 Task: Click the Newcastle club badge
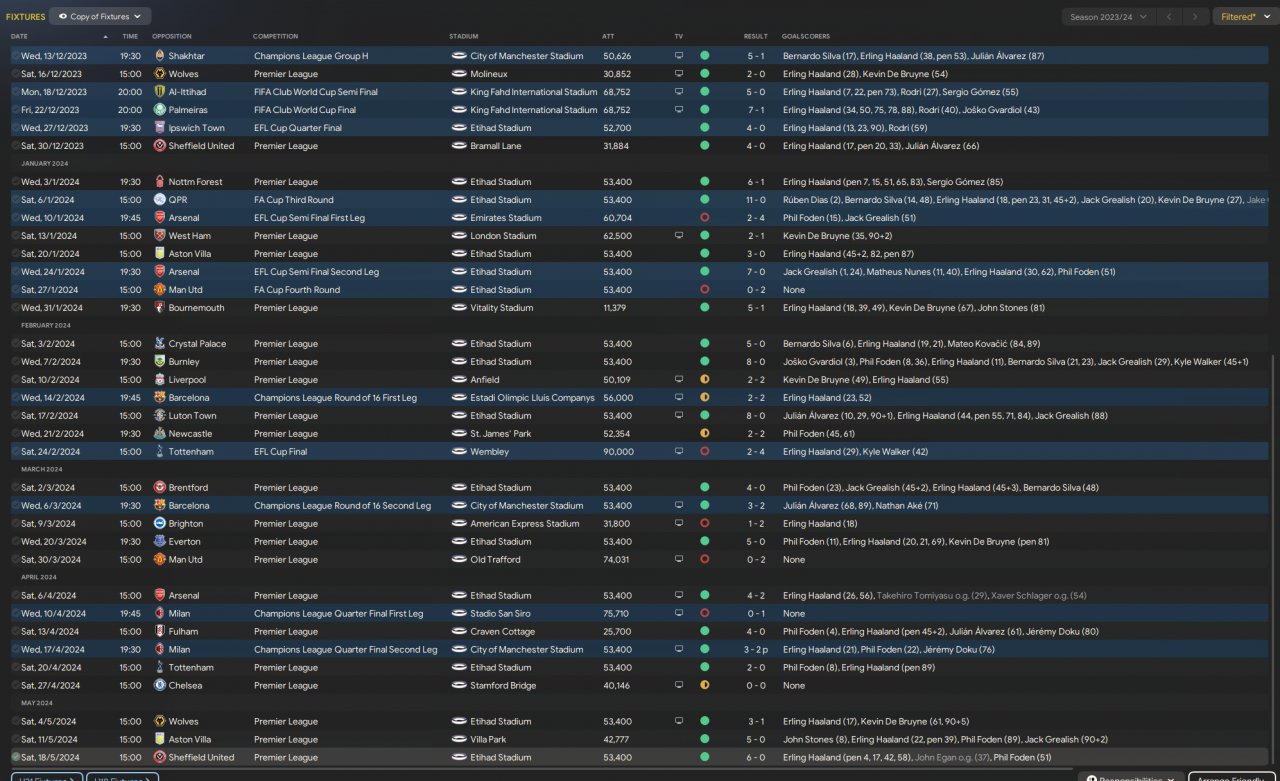point(160,434)
